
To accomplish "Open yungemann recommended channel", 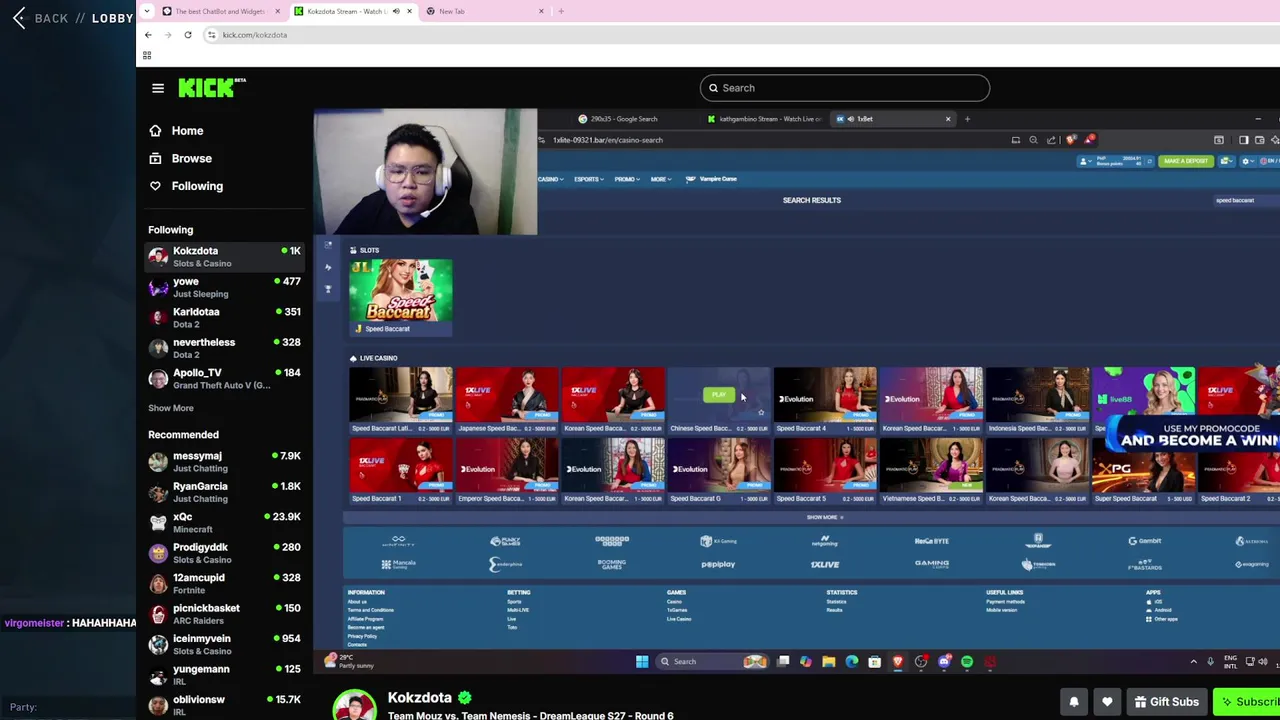I will tap(224, 675).
